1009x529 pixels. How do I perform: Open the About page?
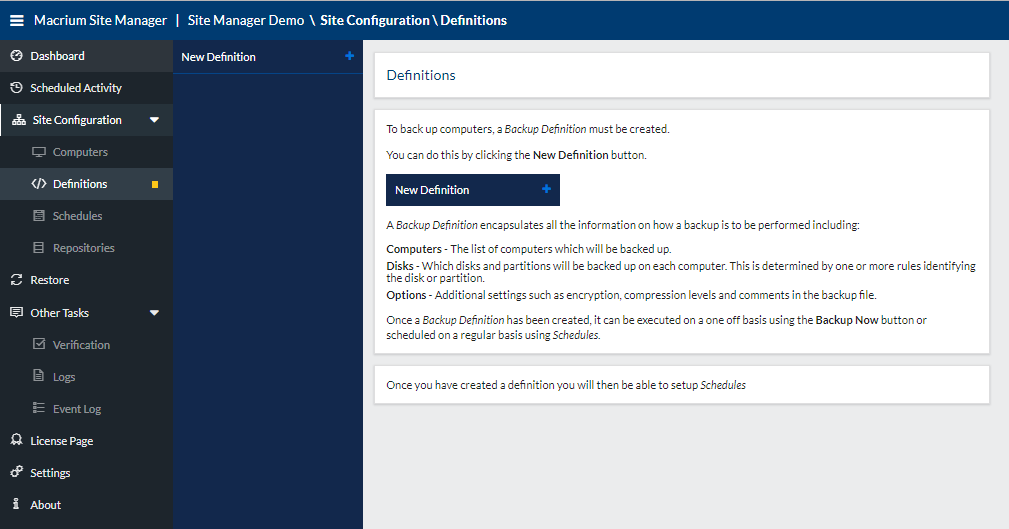[45, 505]
